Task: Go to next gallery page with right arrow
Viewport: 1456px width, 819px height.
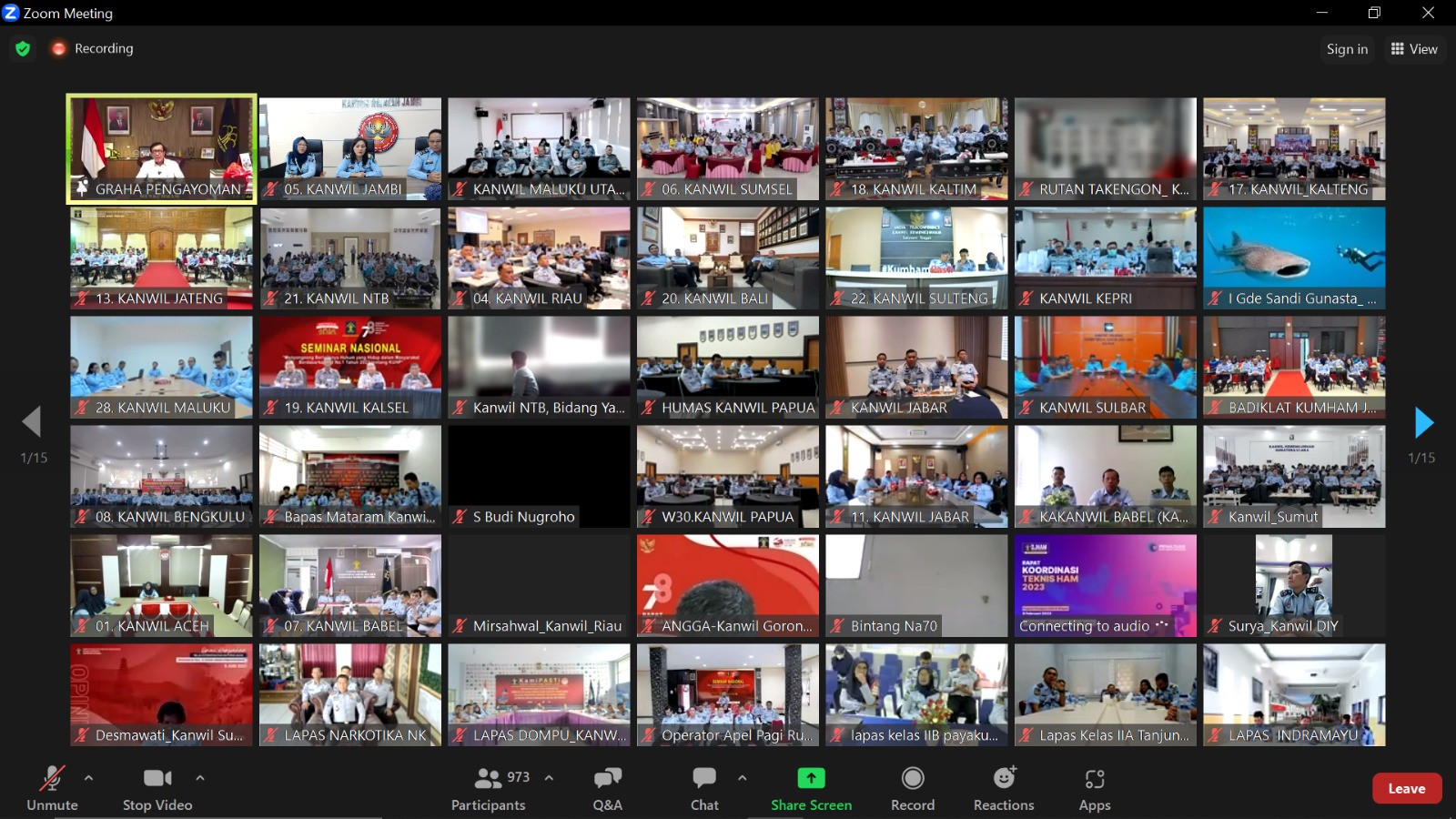Action: click(1423, 422)
